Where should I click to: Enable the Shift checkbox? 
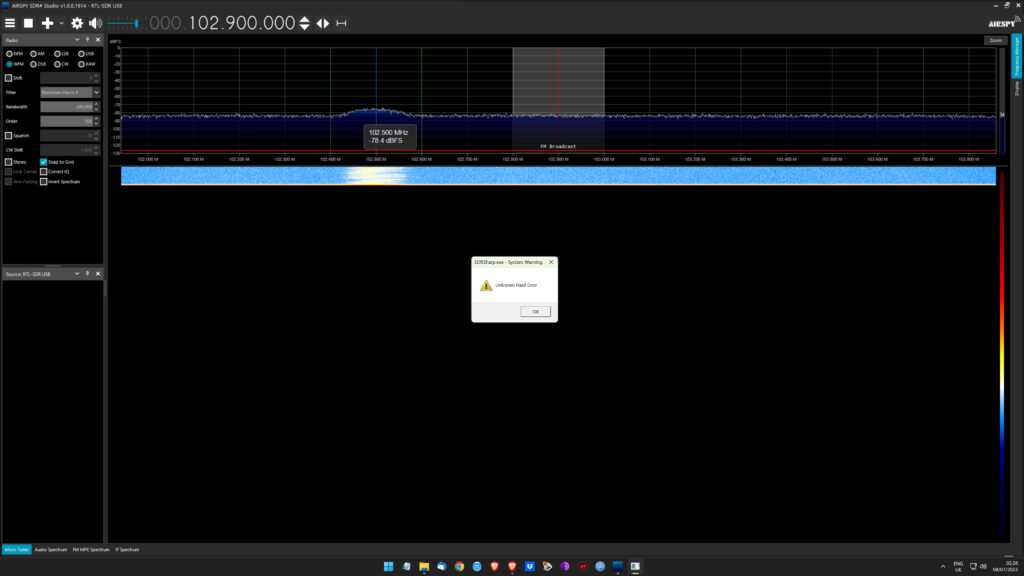pos(8,78)
